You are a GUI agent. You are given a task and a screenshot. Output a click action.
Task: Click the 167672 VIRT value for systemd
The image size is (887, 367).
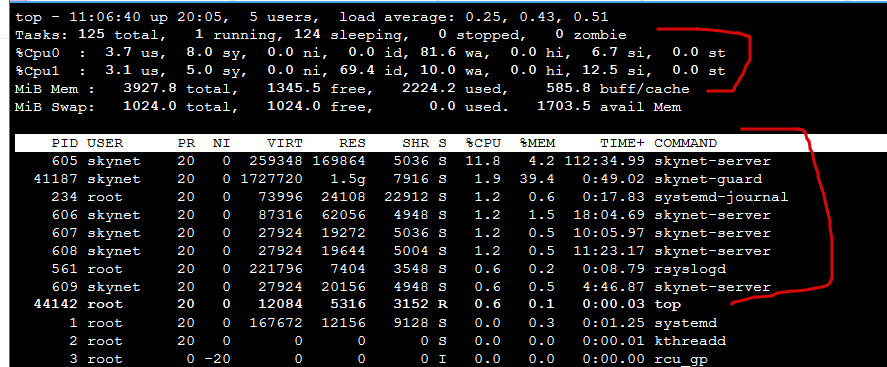277,323
